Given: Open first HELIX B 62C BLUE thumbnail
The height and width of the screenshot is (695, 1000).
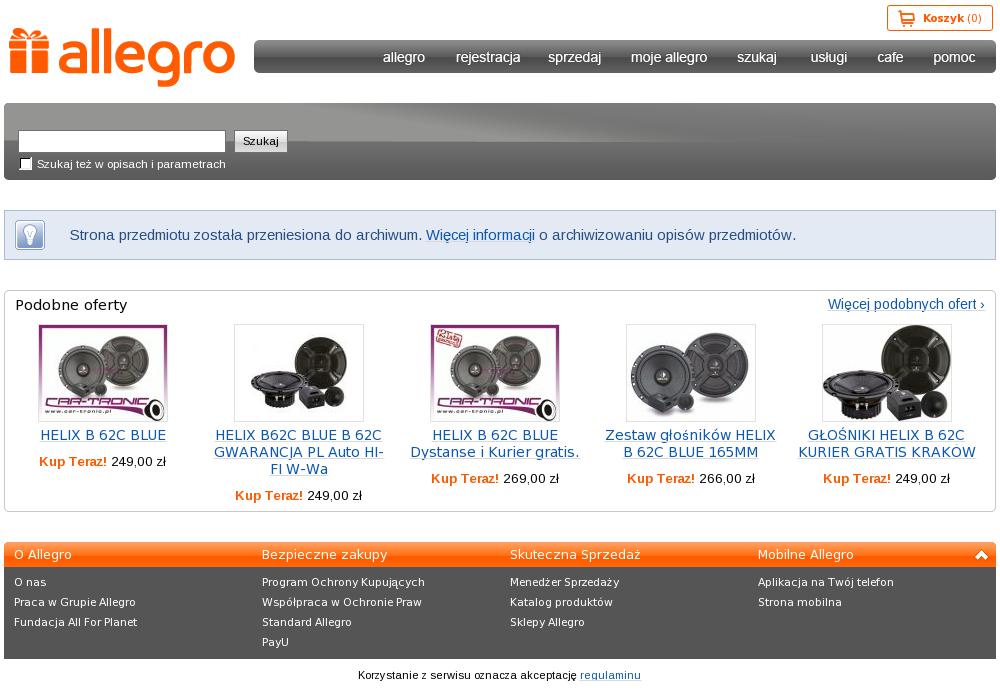Looking at the screenshot, I should coord(103,373).
